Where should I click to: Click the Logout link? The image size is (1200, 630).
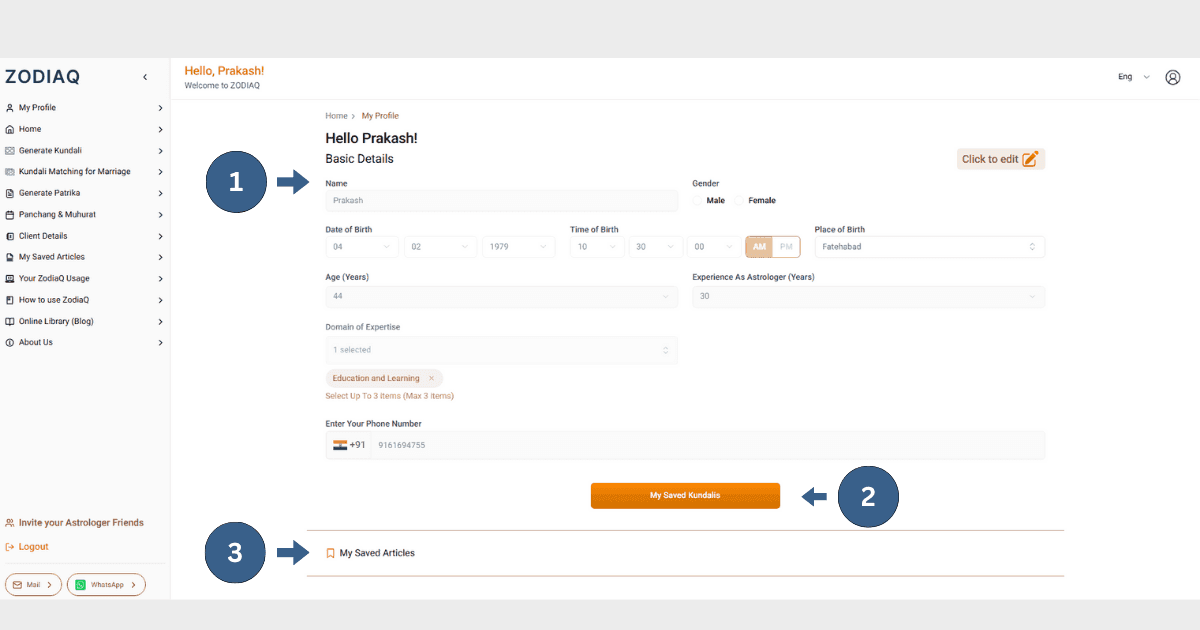pyautogui.click(x=27, y=547)
